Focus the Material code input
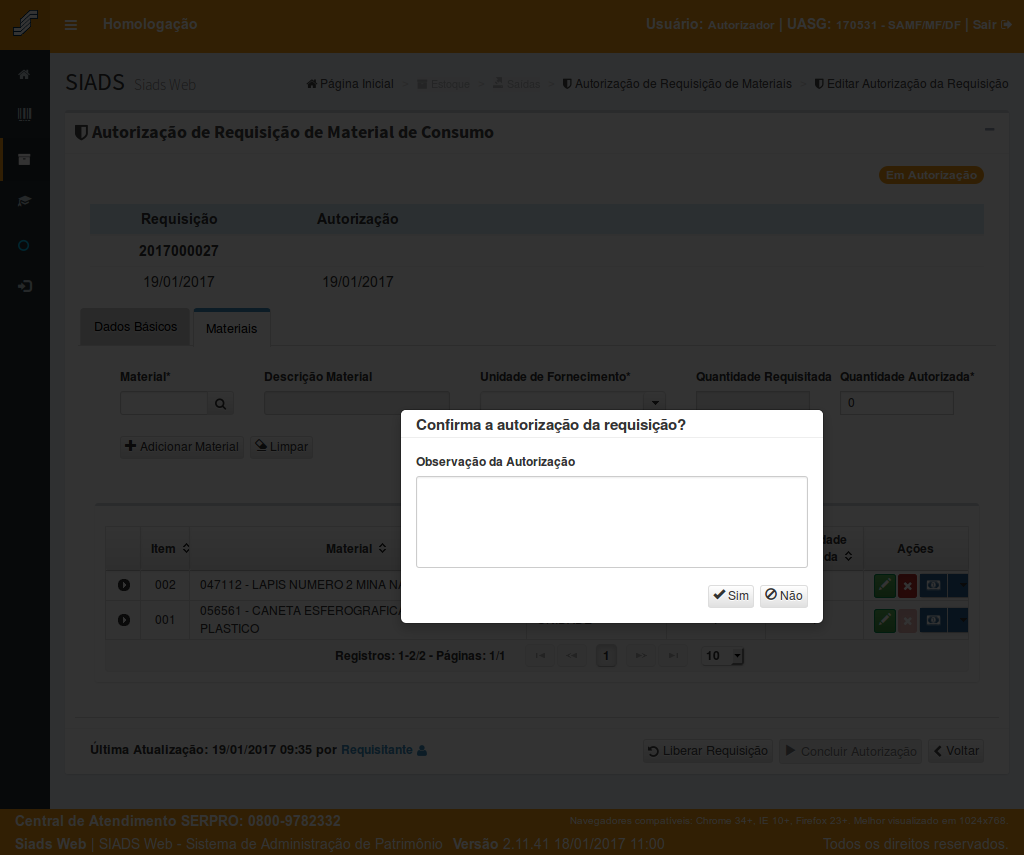Viewport: 1024px width, 855px height. (164, 403)
